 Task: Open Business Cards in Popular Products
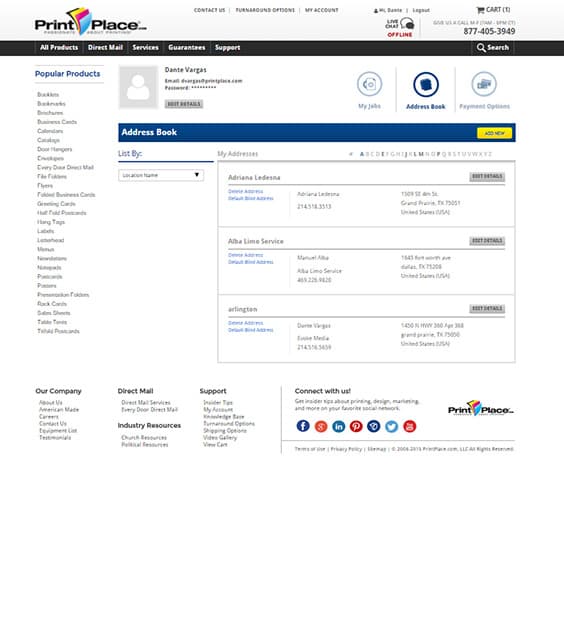pos(57,122)
